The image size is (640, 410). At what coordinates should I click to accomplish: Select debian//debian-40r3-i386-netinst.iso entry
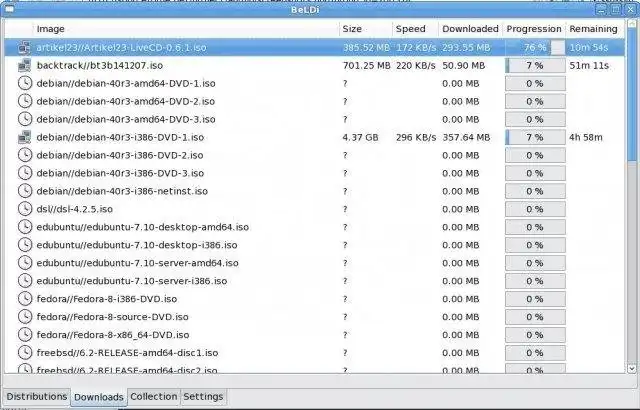coord(122,191)
